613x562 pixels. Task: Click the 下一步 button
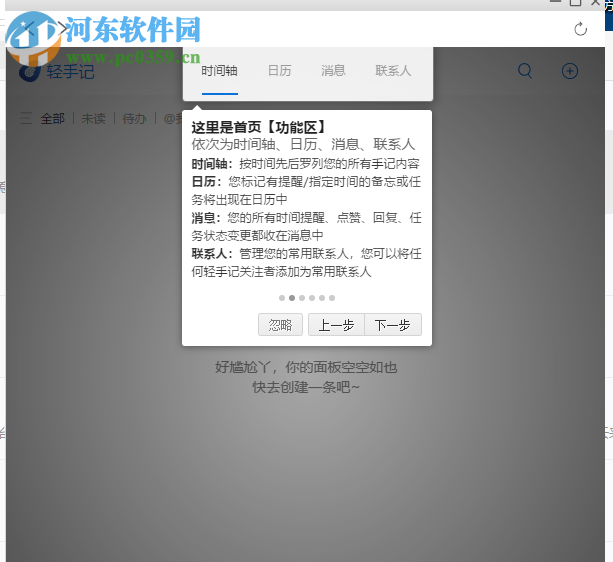point(393,324)
